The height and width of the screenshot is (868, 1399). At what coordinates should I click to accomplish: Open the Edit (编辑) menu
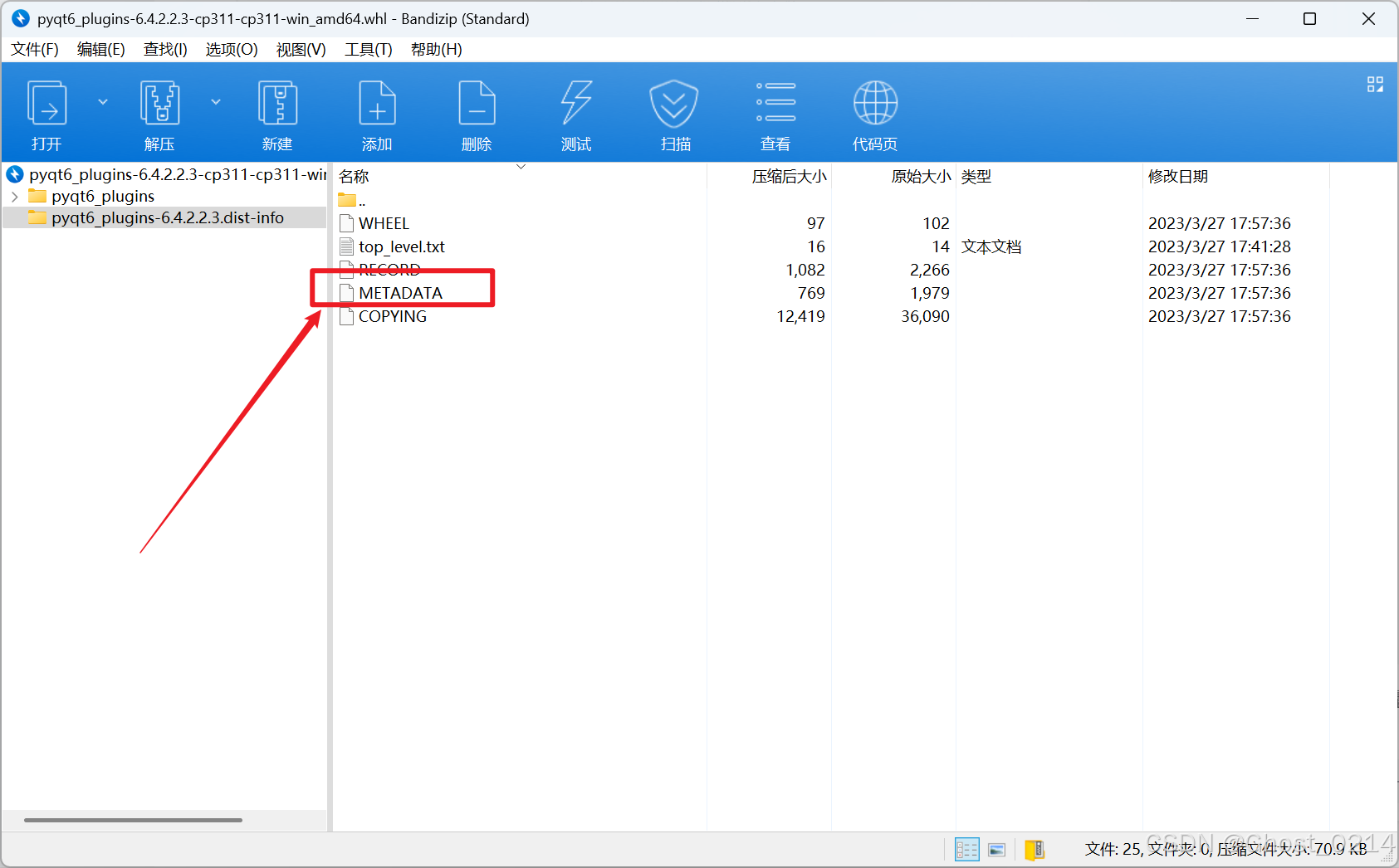[x=101, y=50]
